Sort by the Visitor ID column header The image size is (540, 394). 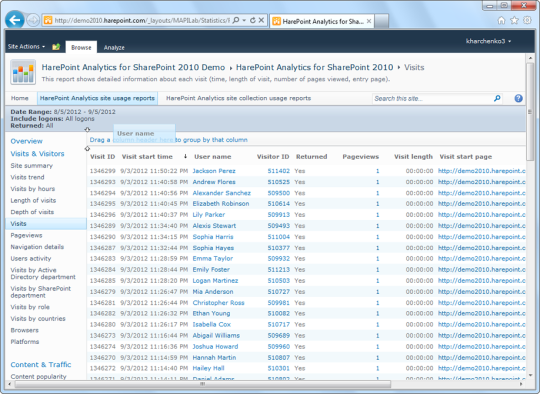273,157
